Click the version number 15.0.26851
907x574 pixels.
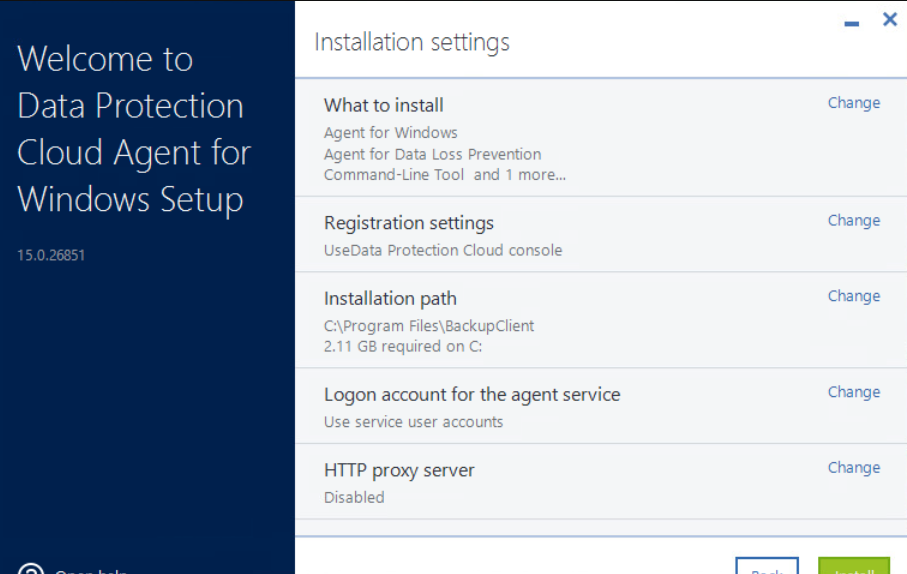tap(51, 255)
